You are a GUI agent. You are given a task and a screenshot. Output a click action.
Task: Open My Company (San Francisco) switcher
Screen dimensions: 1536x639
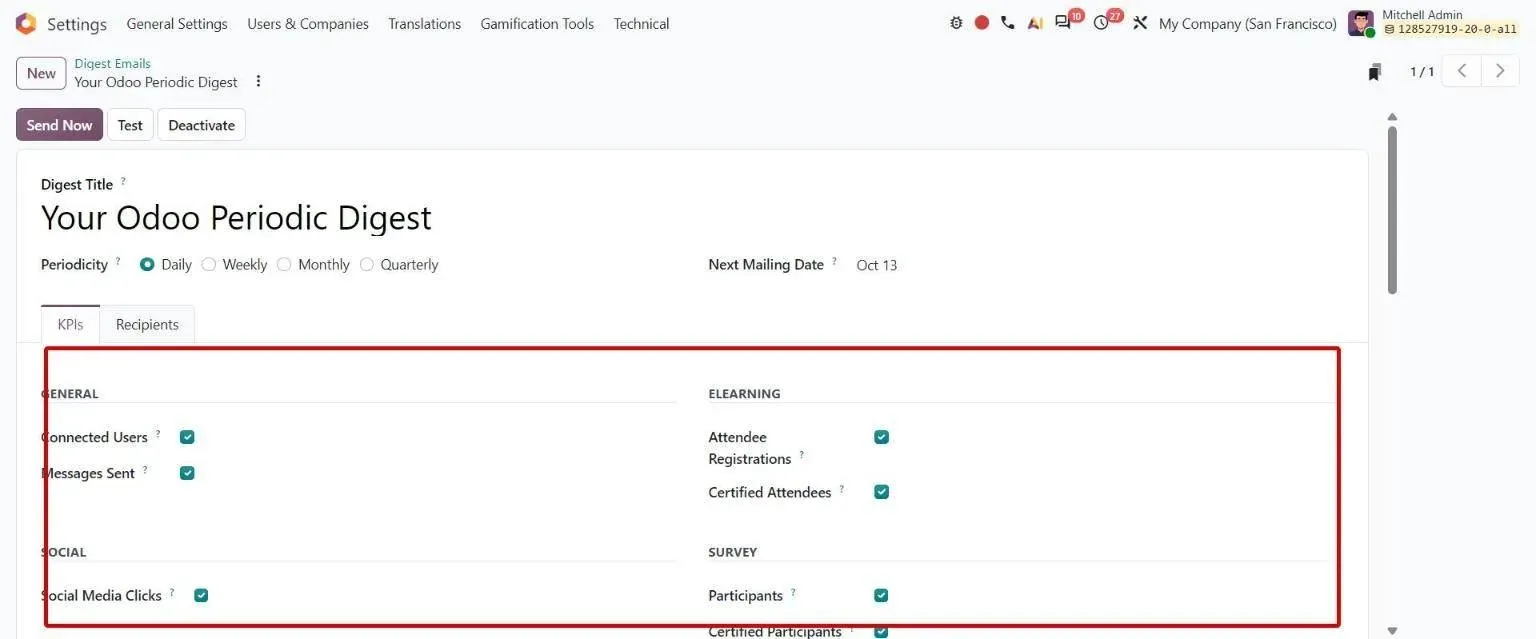click(1247, 24)
